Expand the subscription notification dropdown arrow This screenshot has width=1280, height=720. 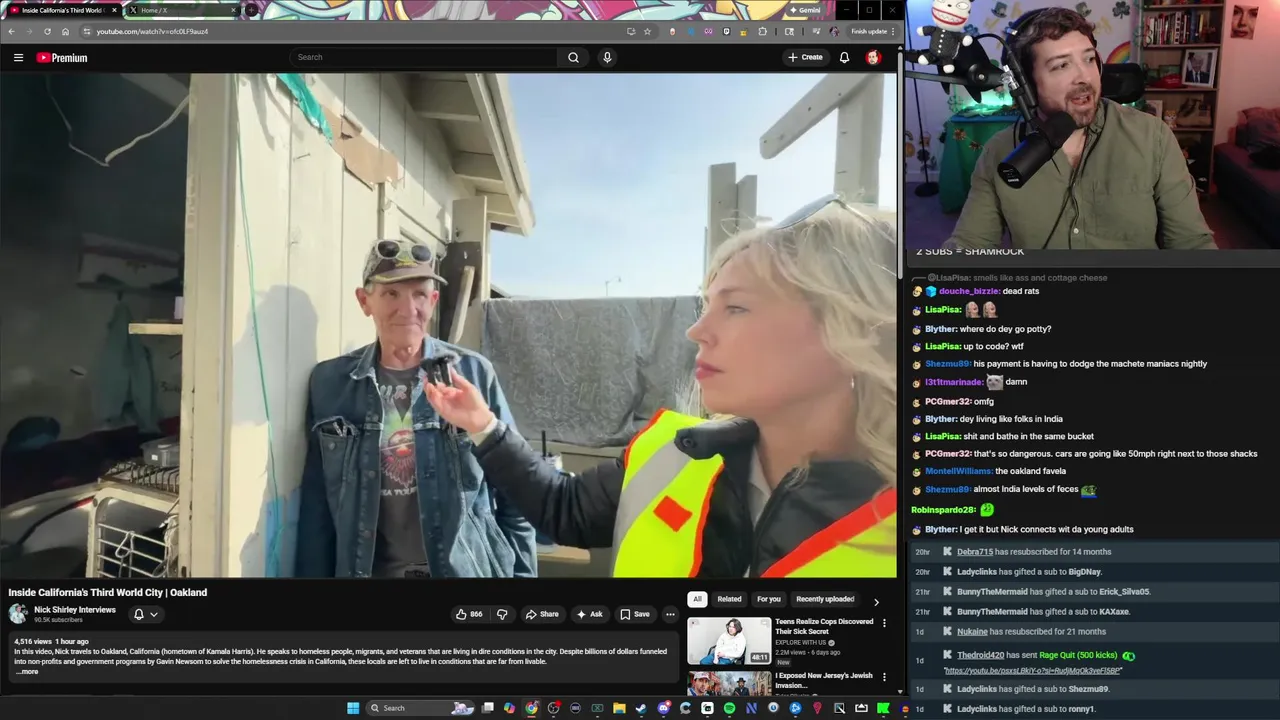154,614
